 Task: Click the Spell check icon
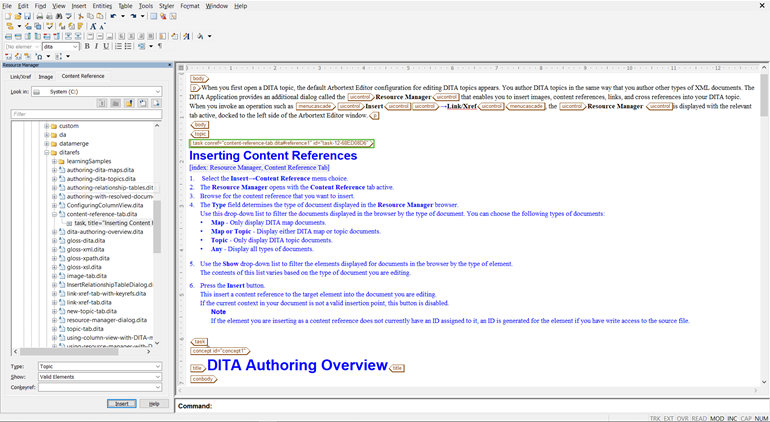(69, 16)
